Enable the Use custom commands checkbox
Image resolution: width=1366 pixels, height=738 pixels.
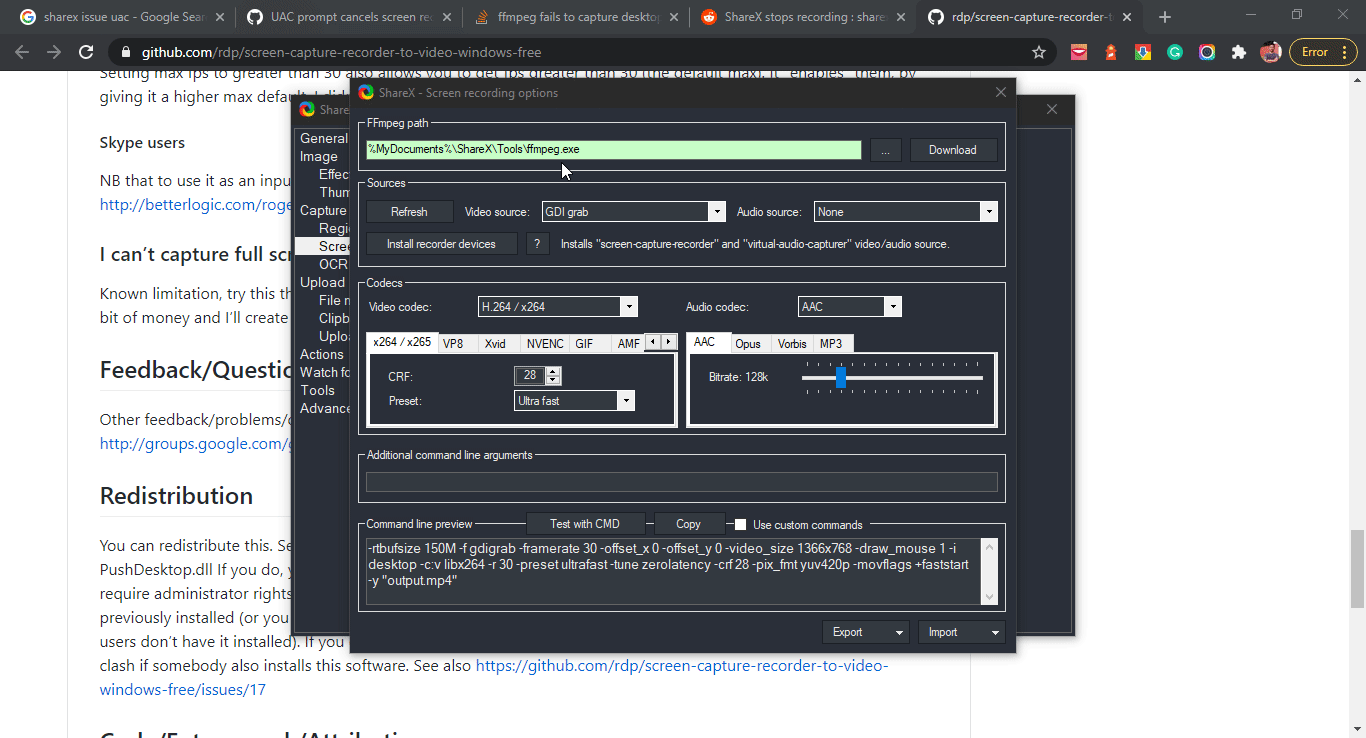click(x=739, y=523)
